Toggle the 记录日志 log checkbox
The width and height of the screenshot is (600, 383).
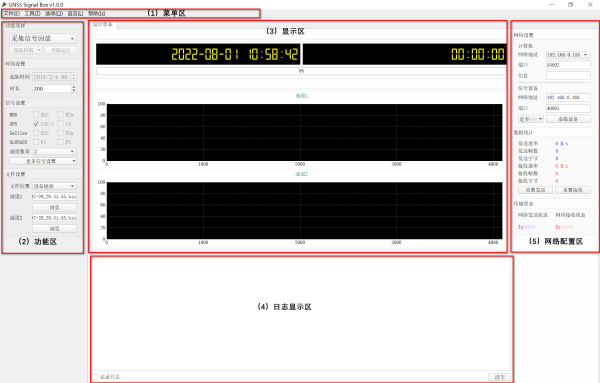point(95,377)
